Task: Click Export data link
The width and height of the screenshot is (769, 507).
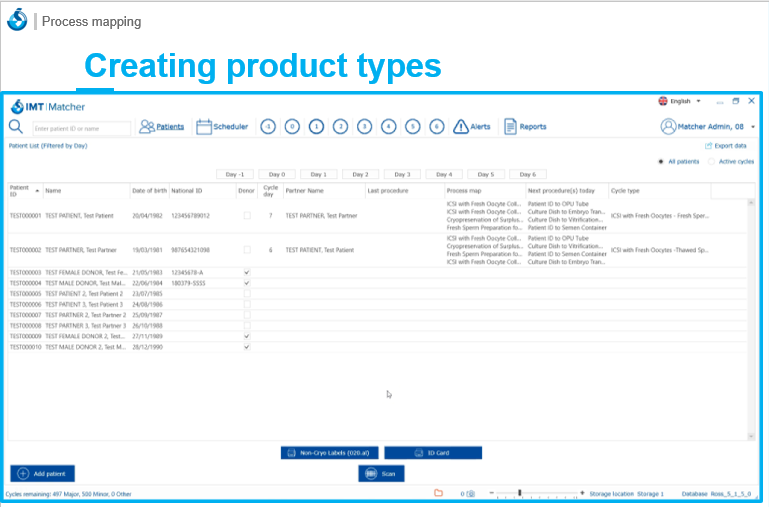Action: click(725, 146)
